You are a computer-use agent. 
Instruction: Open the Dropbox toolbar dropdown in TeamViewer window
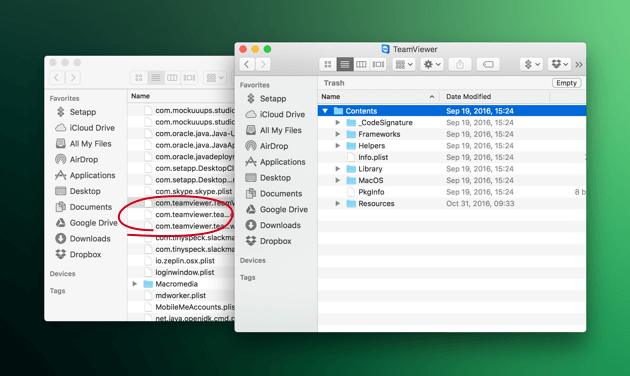559,64
